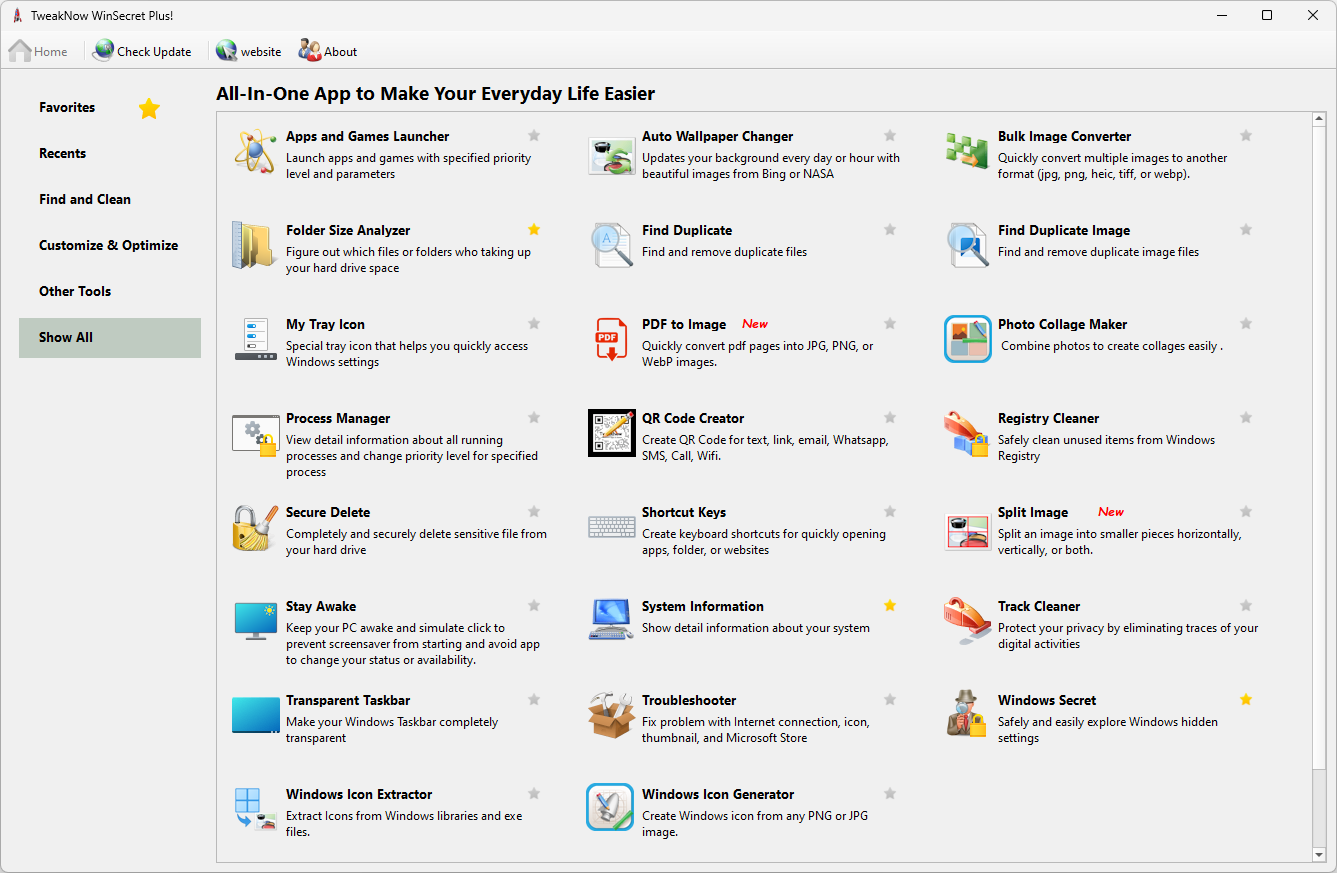The height and width of the screenshot is (873, 1337).
Task: Click the TweakNow rocket icon in title bar
Action: click(18, 15)
